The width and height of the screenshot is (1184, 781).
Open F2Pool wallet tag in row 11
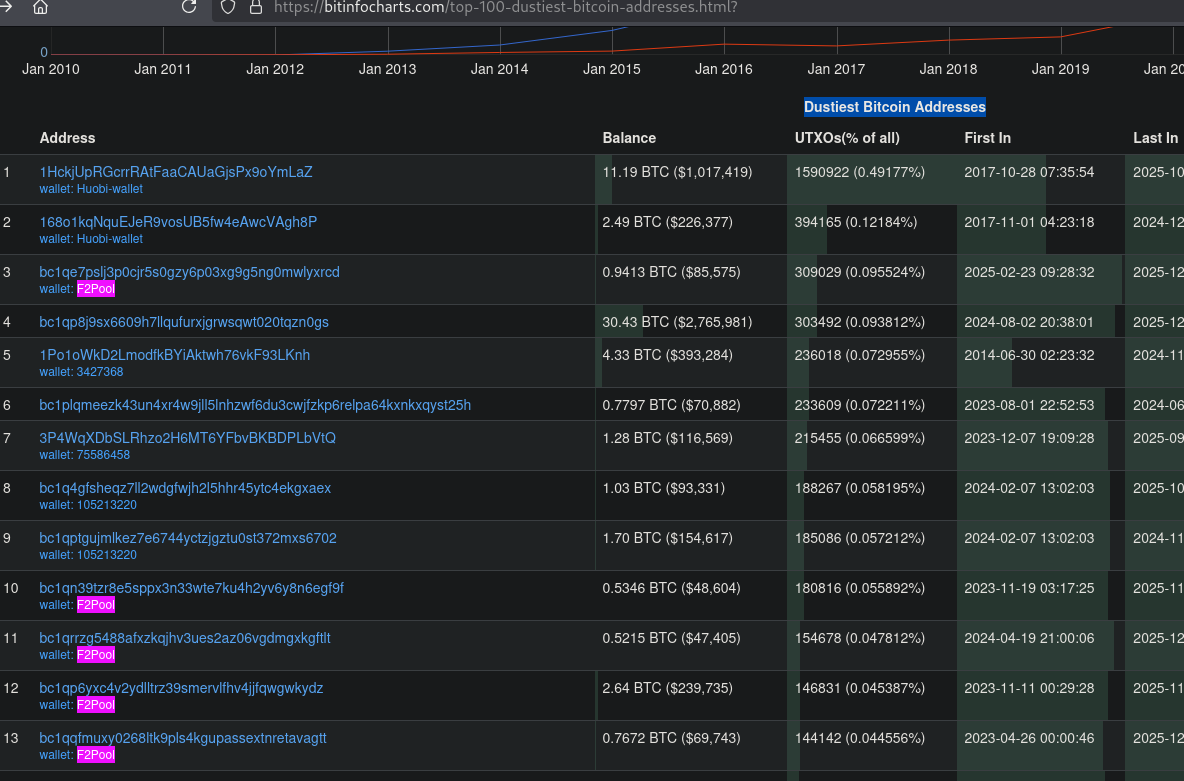pyautogui.click(x=96, y=654)
